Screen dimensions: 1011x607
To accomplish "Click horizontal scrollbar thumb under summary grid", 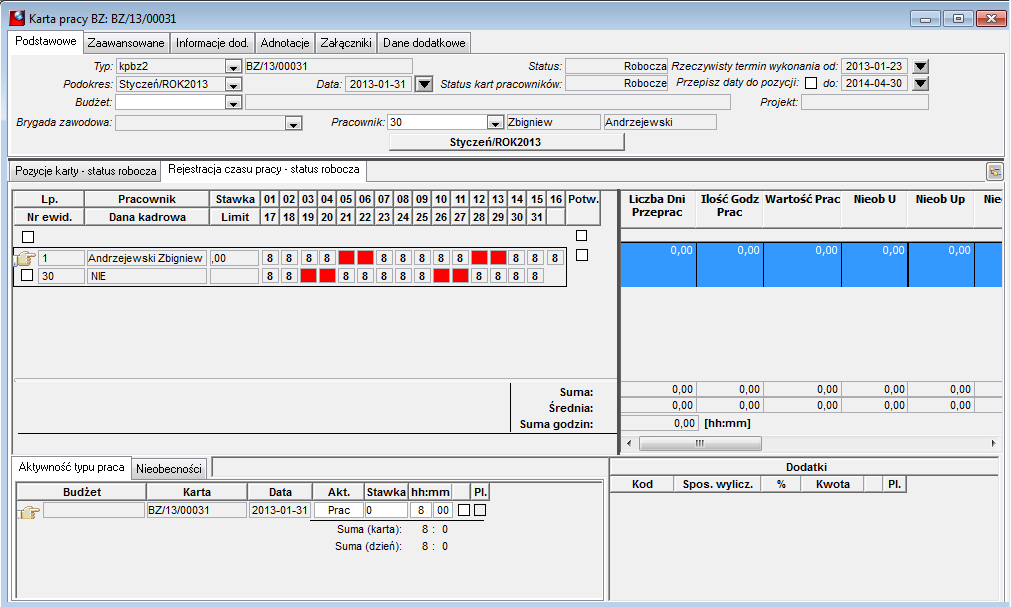I will (700, 443).
